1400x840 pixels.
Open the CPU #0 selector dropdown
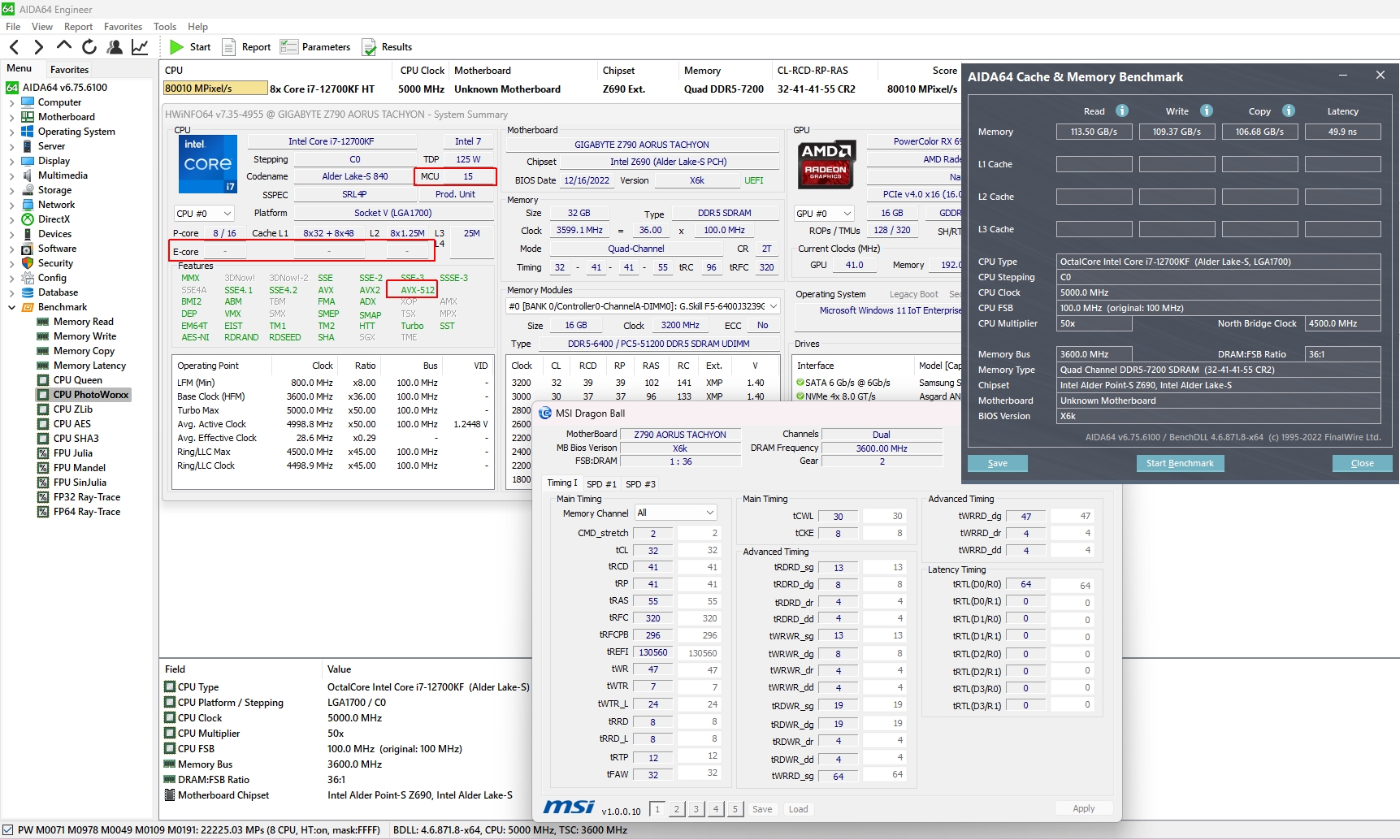pos(204,214)
